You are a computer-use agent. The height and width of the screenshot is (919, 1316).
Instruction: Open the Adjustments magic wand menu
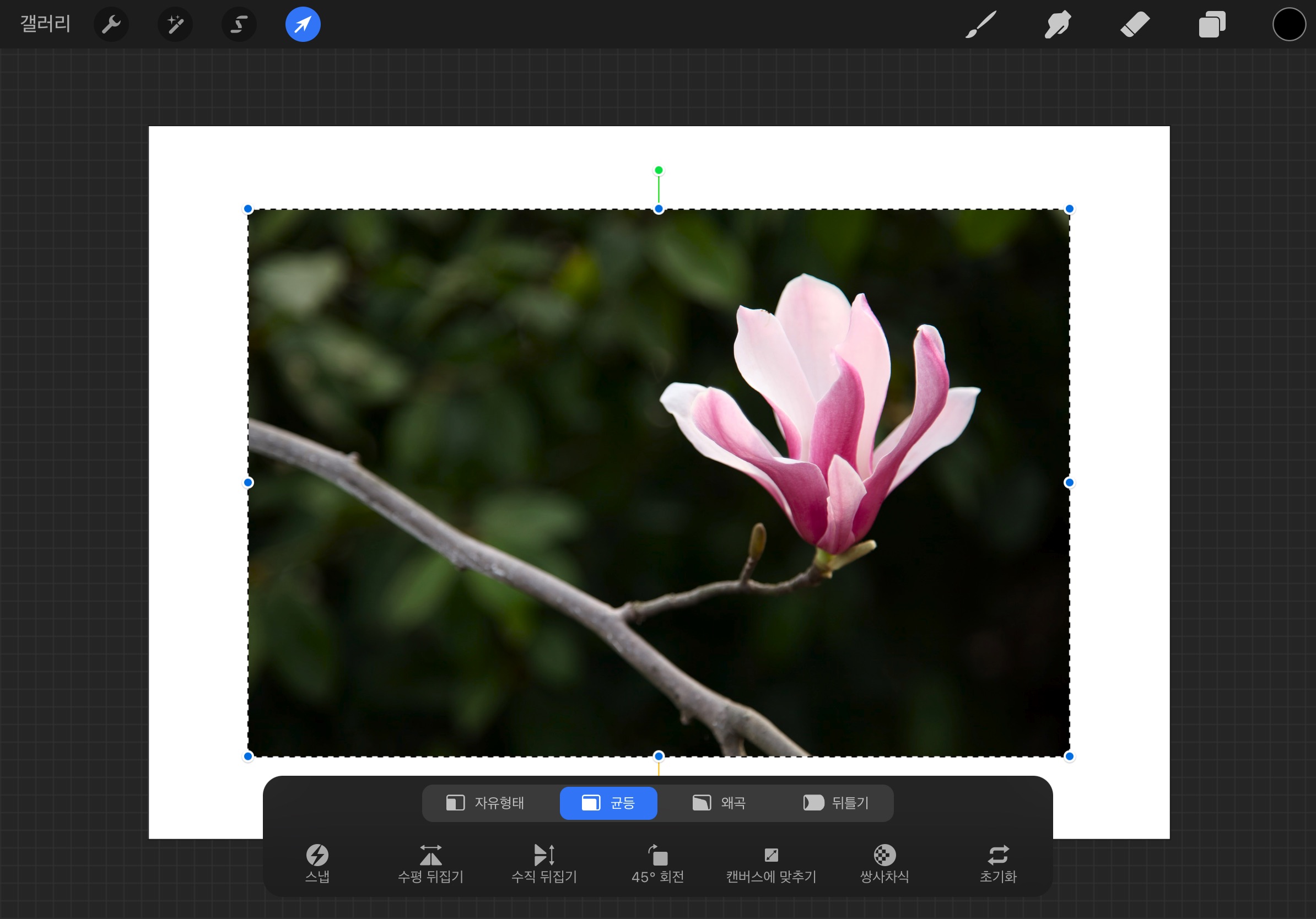[175, 25]
